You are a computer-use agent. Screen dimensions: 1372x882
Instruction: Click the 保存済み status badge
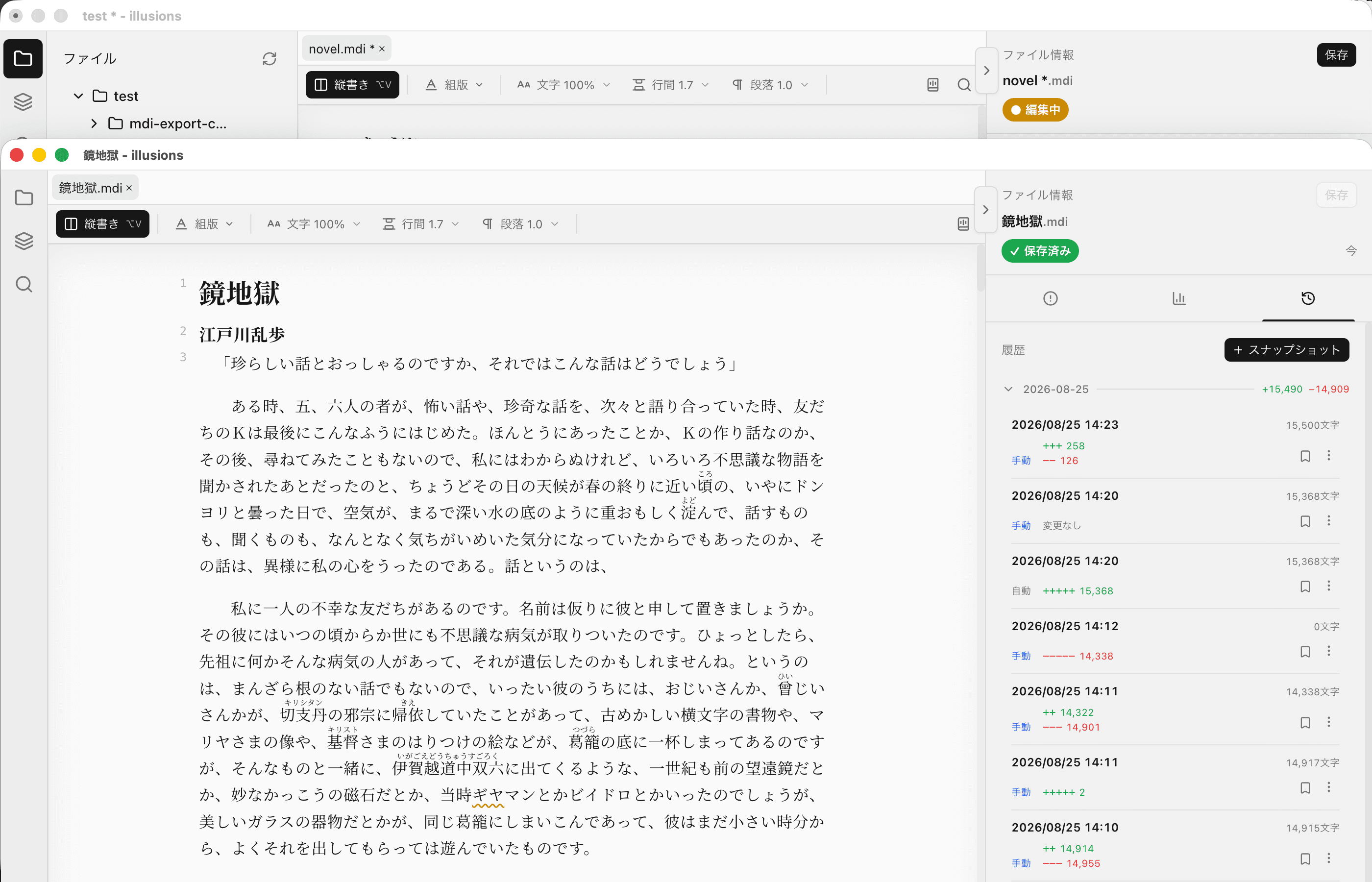pyautogui.click(x=1040, y=251)
